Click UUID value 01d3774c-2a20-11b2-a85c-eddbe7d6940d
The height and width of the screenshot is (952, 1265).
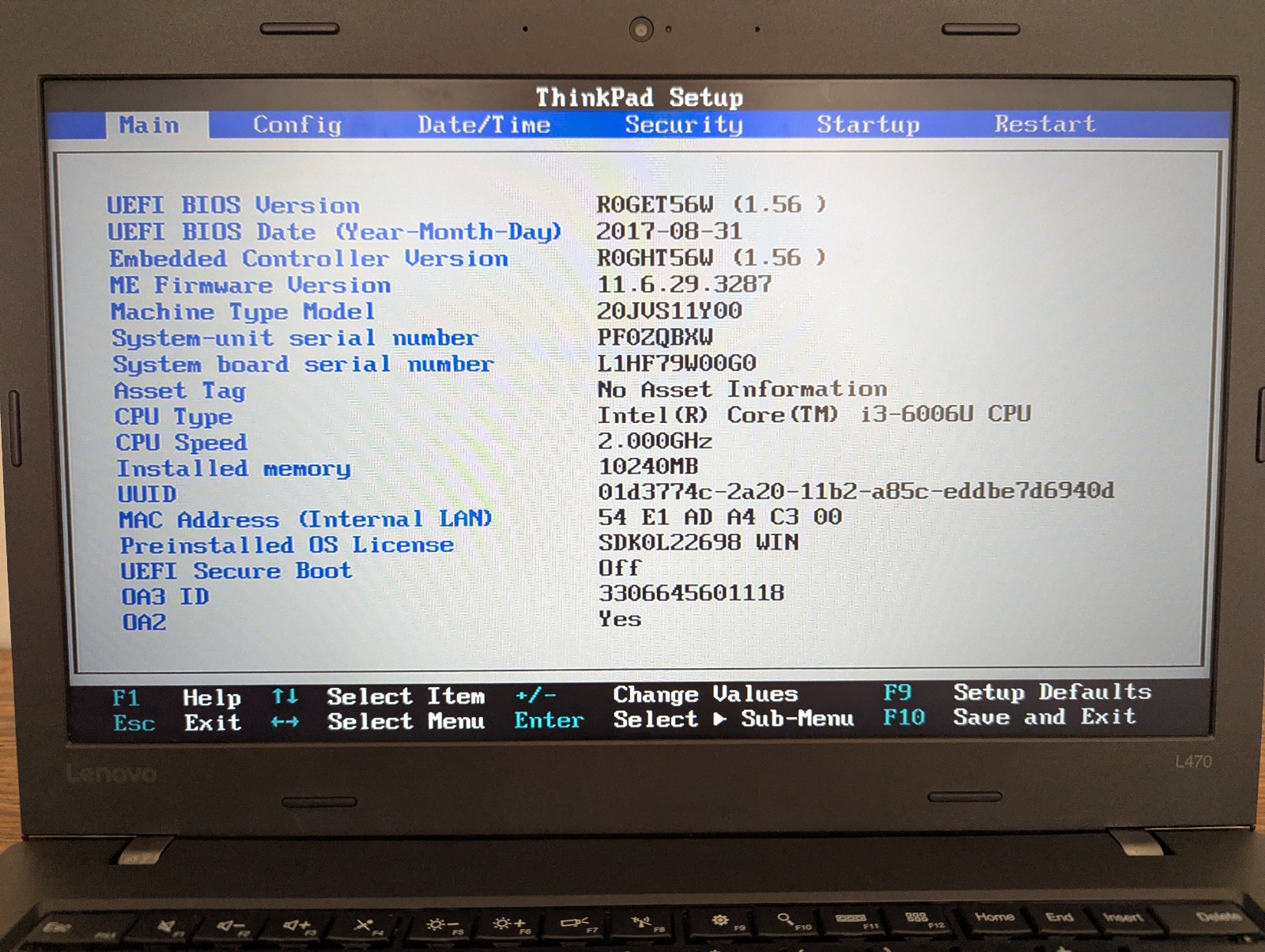coord(856,491)
